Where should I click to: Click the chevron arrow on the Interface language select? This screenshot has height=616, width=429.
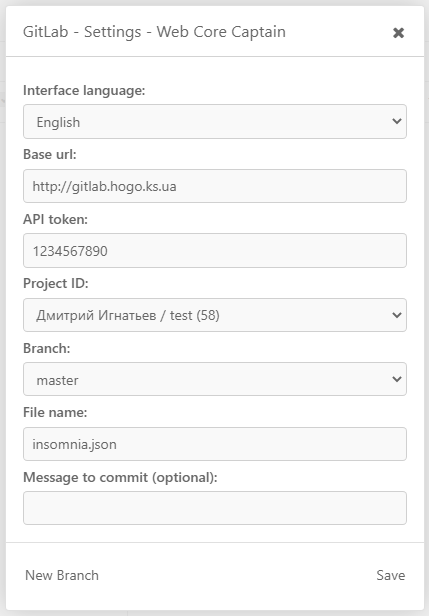[x=397, y=121]
